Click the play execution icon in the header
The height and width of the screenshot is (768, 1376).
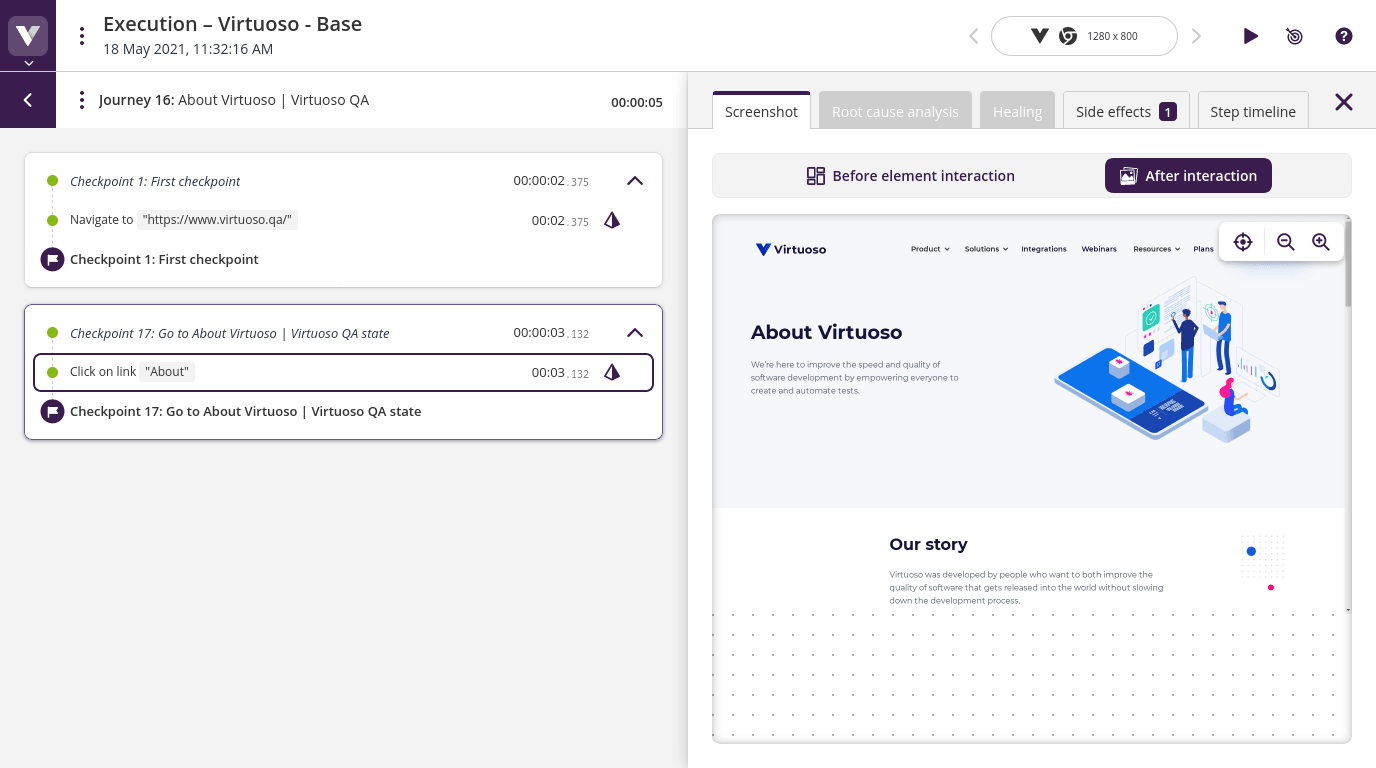point(1251,36)
